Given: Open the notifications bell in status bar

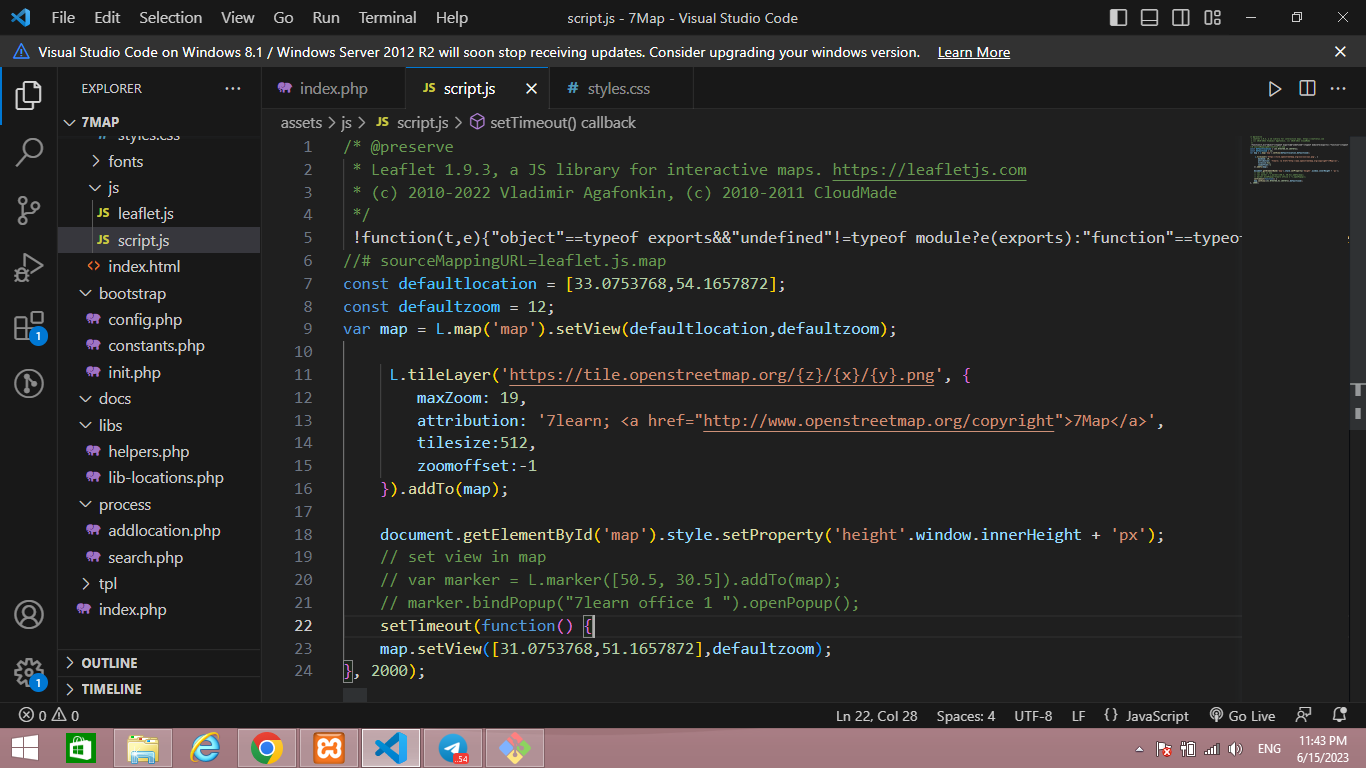Looking at the screenshot, I should pyautogui.click(x=1339, y=716).
